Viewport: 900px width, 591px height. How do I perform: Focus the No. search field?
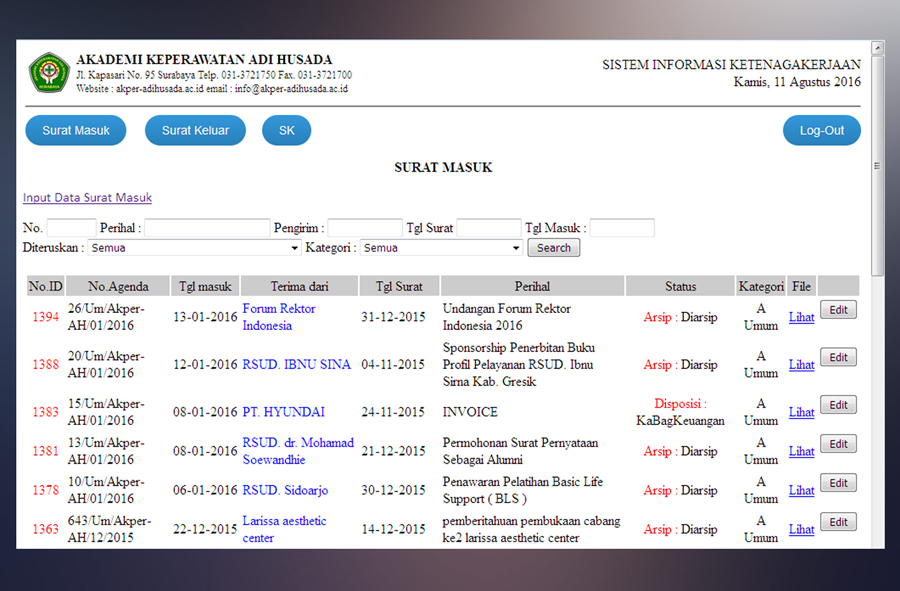point(71,228)
